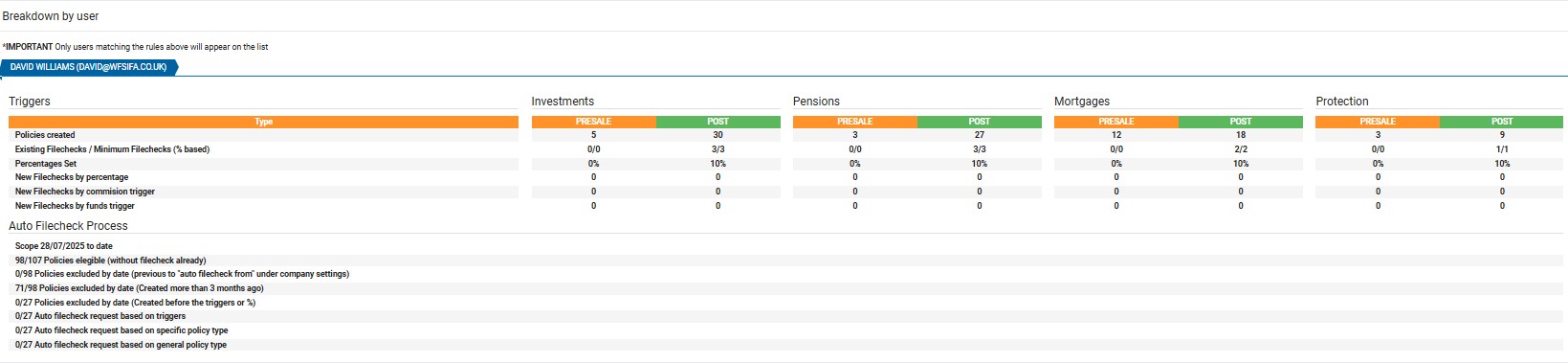
Task: Select the Percentages Set row label
Action: coord(46,164)
